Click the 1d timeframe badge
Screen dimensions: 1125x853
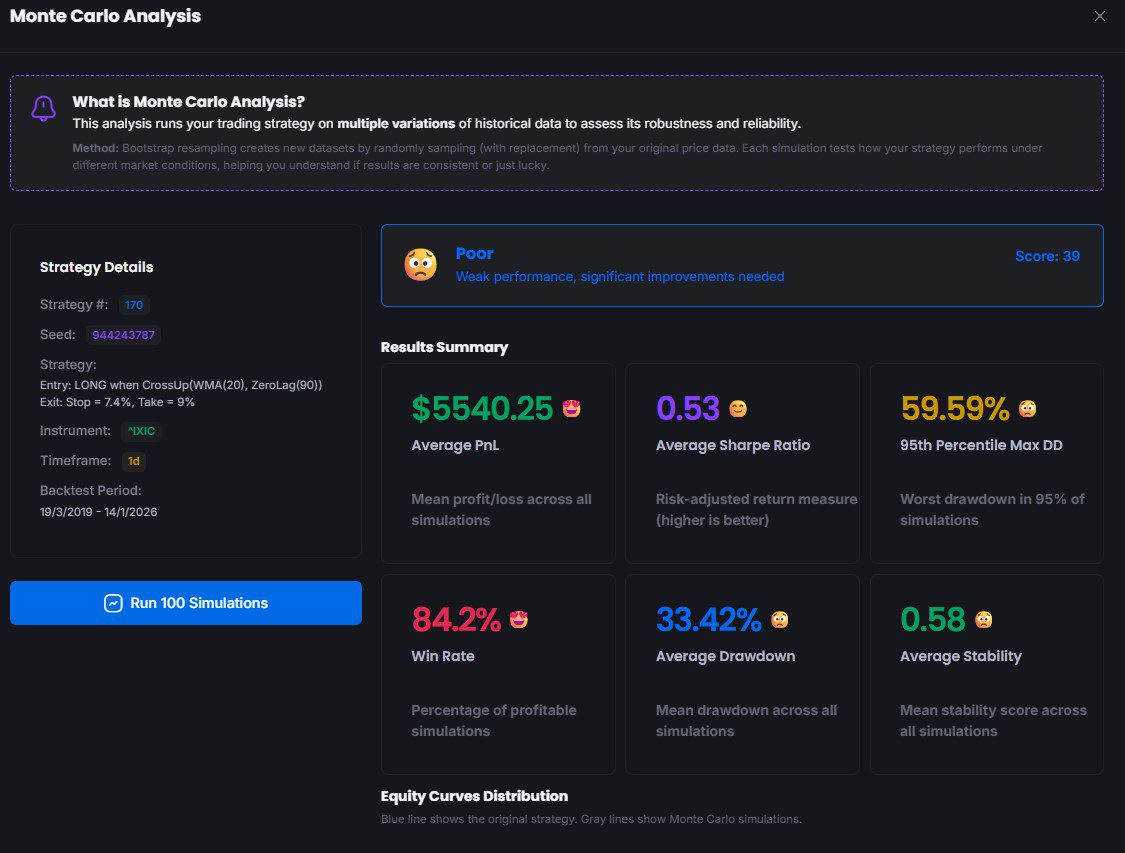click(133, 461)
